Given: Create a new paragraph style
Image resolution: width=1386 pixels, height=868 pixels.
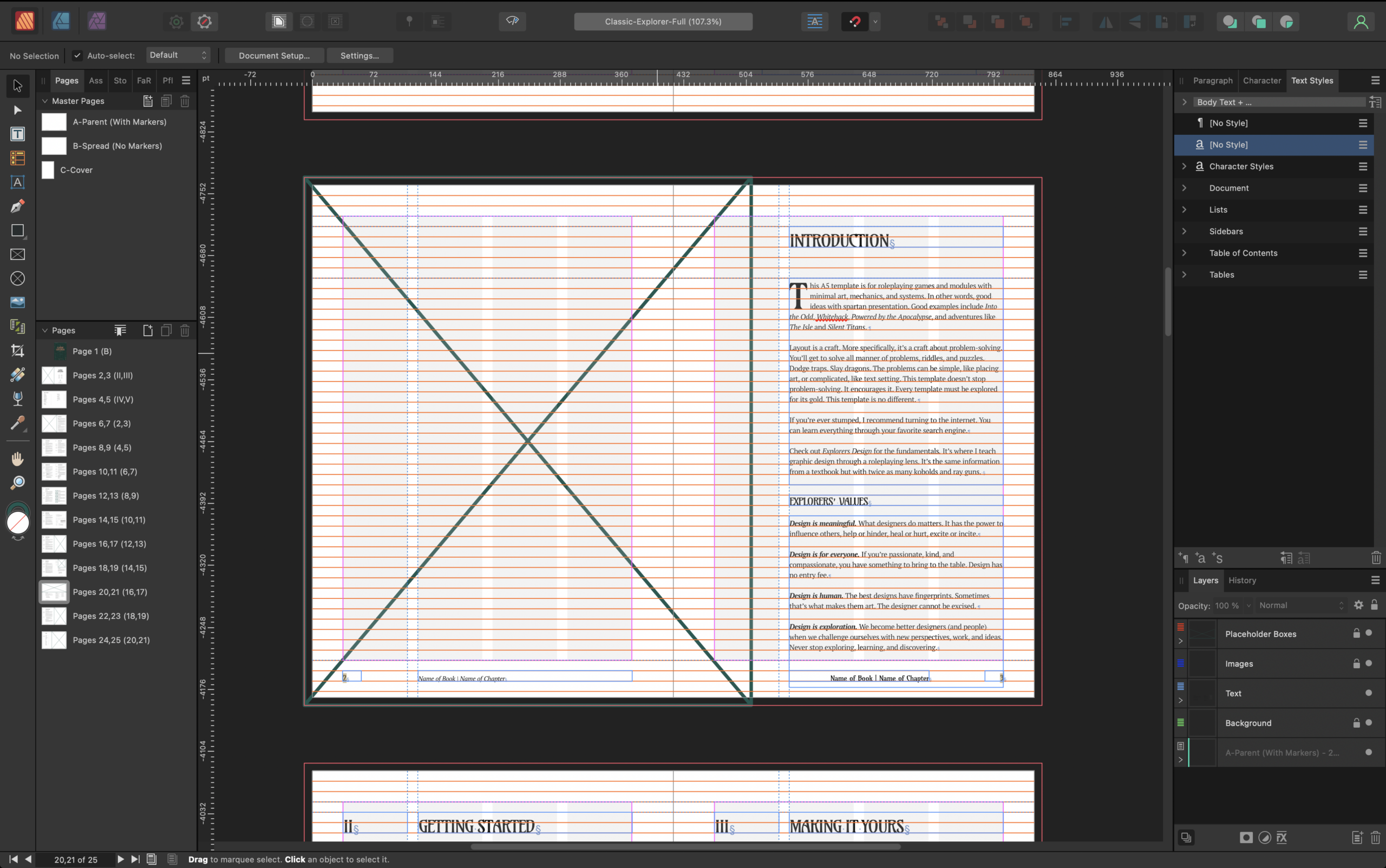Looking at the screenshot, I should pyautogui.click(x=1184, y=558).
